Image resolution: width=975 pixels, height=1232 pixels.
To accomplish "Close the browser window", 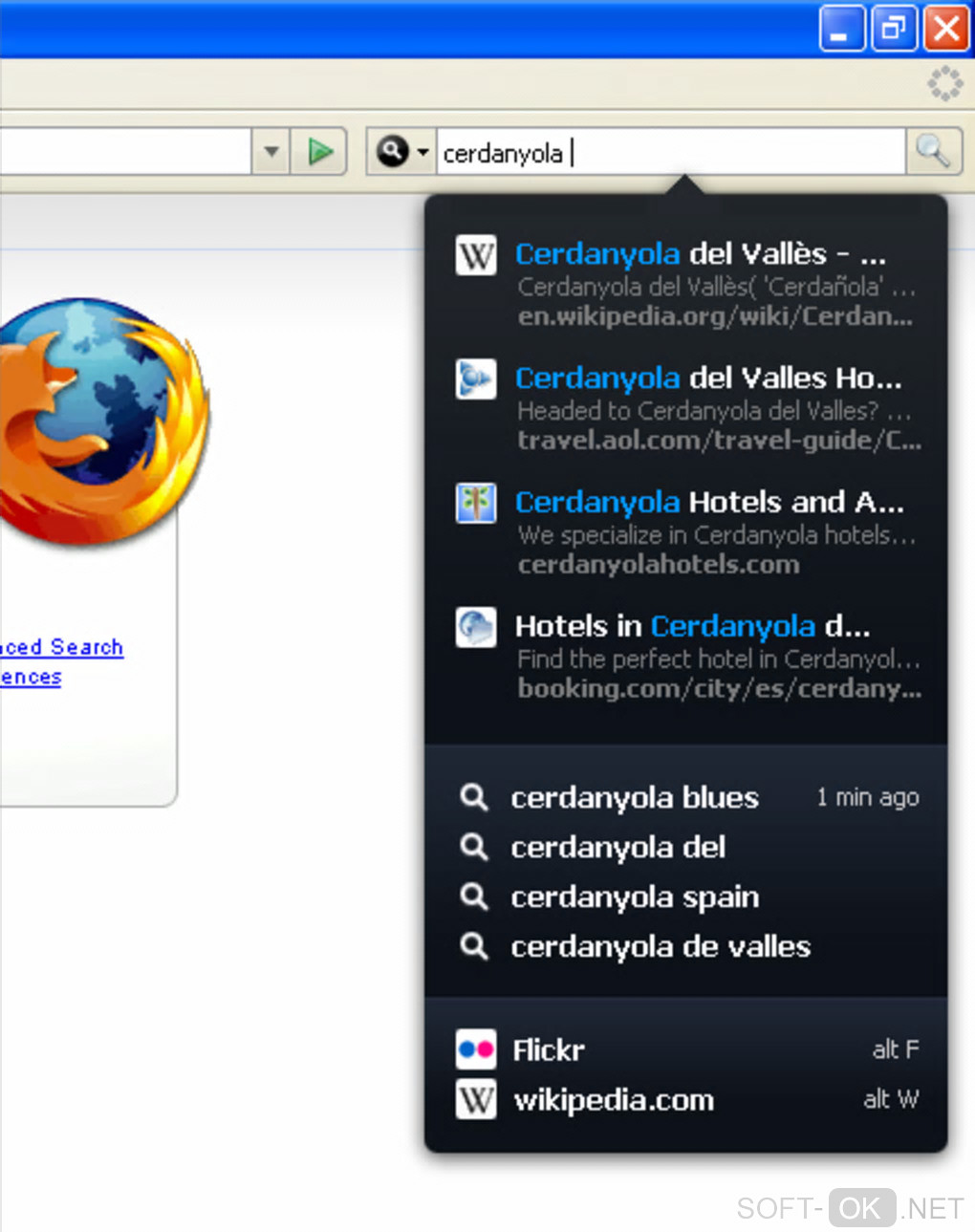I will tap(946, 28).
